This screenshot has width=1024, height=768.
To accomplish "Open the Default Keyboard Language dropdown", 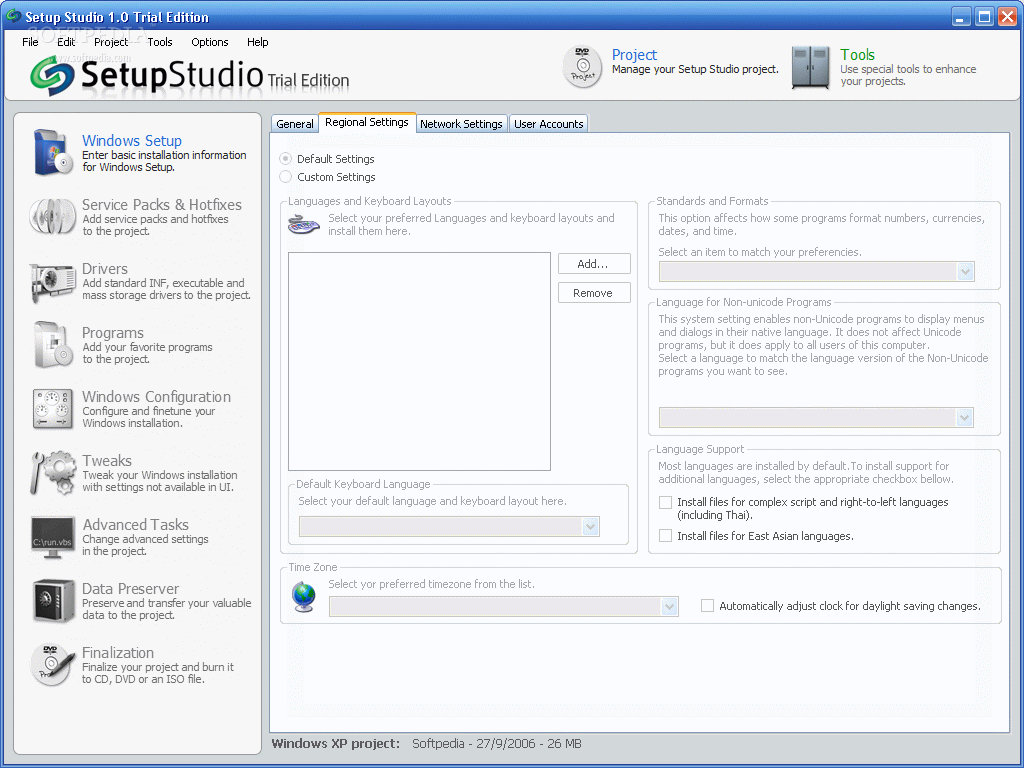I will coord(590,527).
